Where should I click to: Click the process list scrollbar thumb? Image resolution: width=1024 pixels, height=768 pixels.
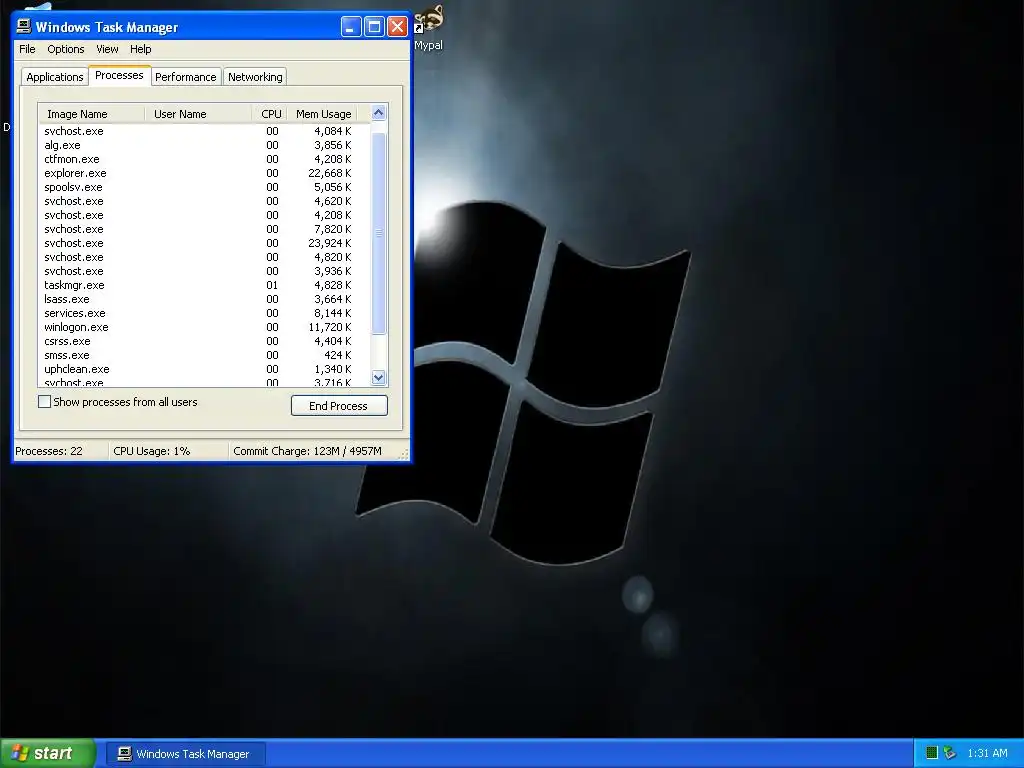point(378,233)
